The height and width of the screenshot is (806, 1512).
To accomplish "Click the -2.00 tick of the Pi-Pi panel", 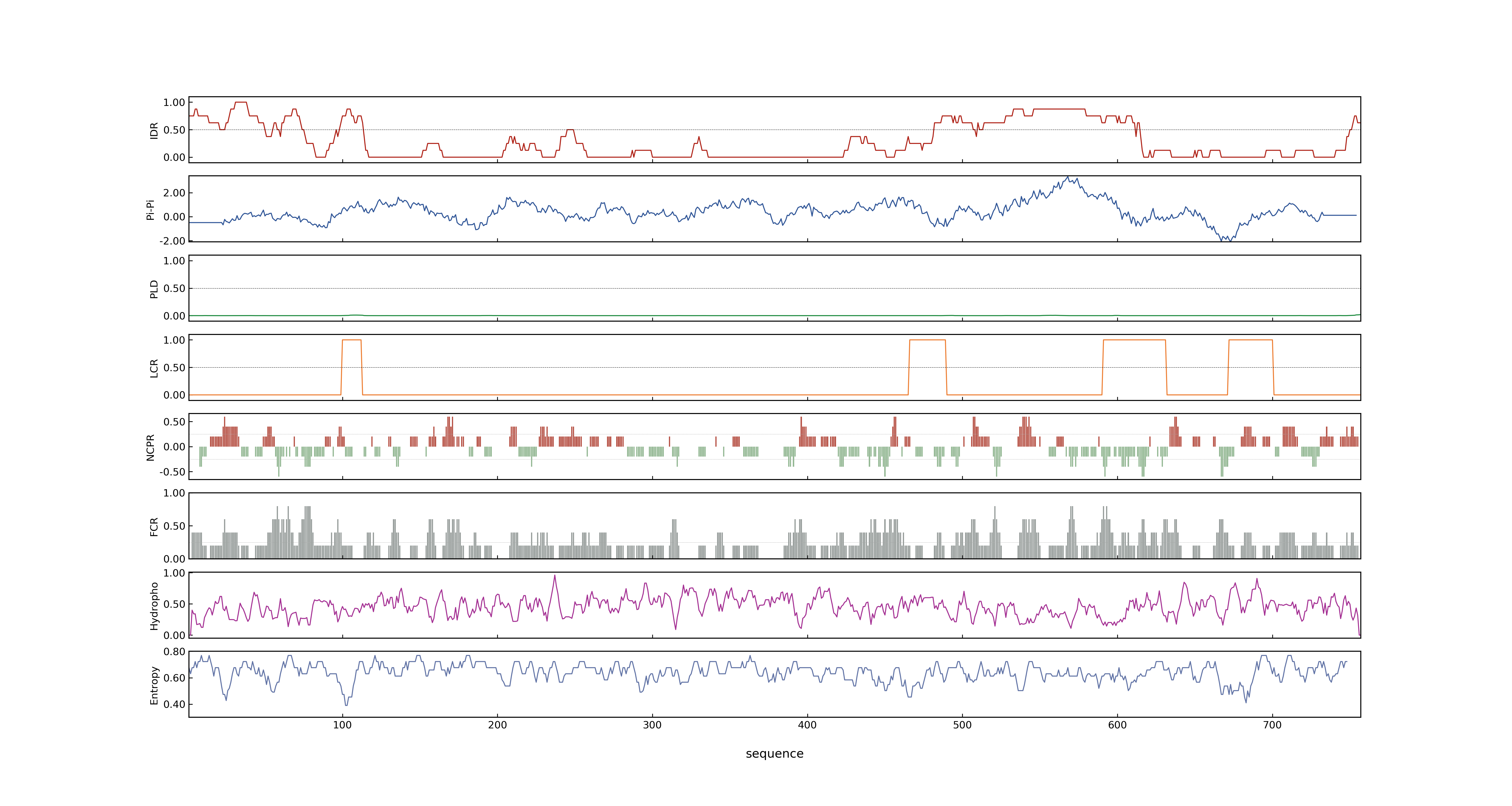I will tap(172, 241).
